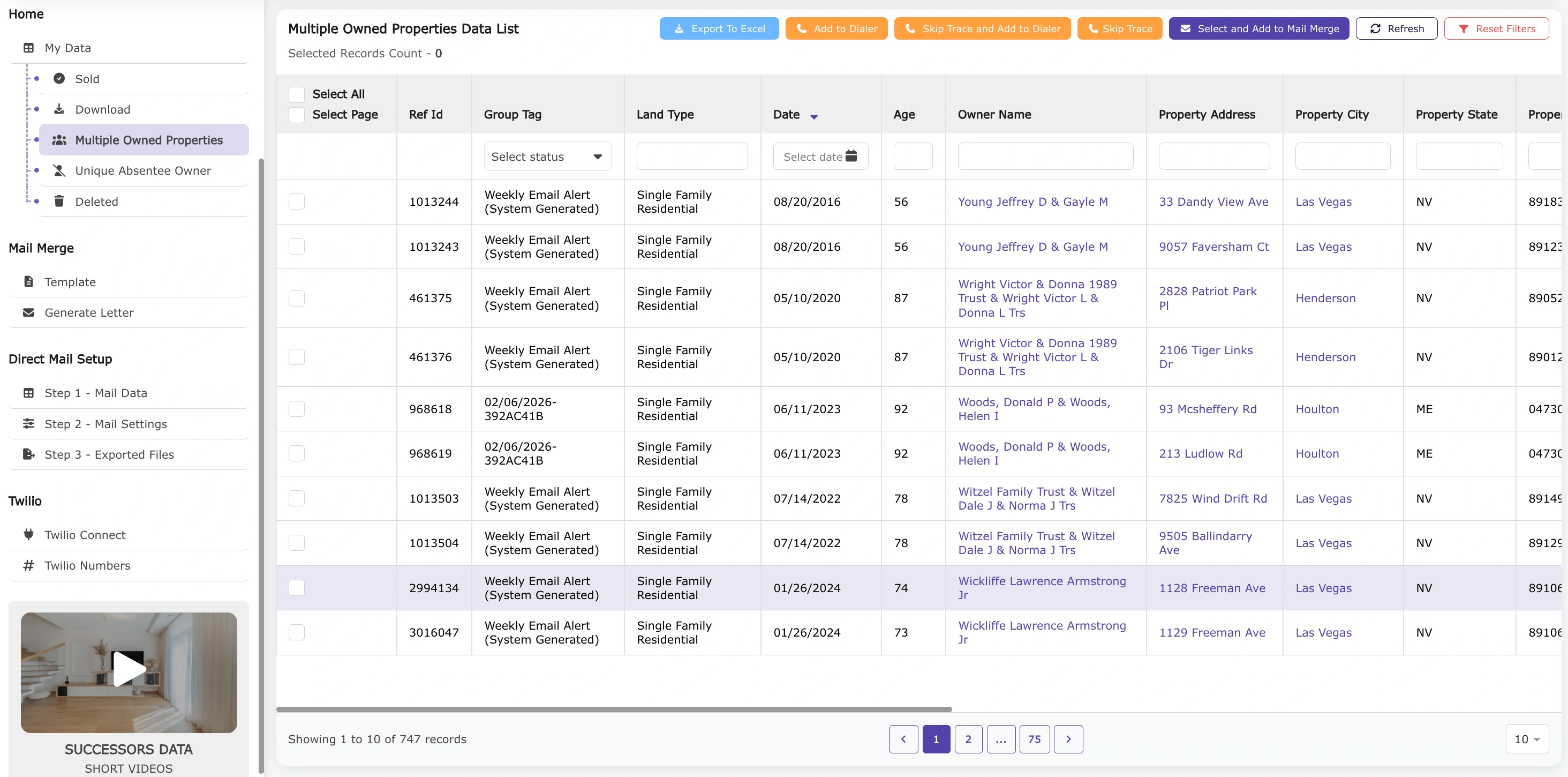Switch to Unique Absentee Owner section
1568x777 pixels.
(142, 170)
